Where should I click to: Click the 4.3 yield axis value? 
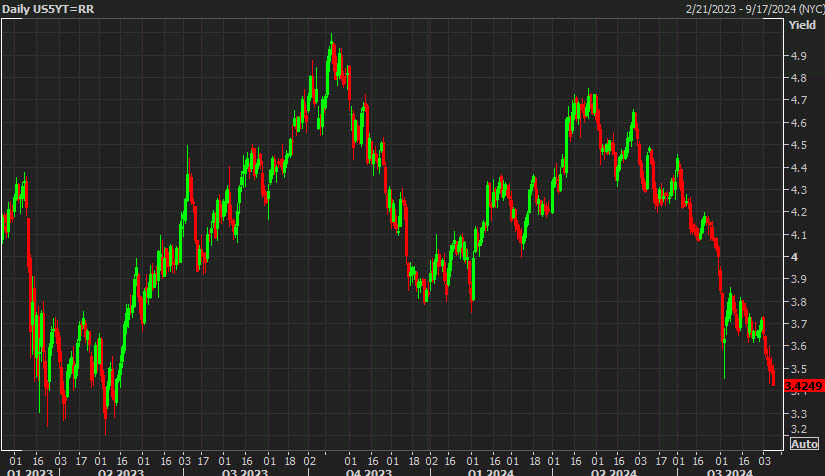pyautogui.click(x=799, y=190)
